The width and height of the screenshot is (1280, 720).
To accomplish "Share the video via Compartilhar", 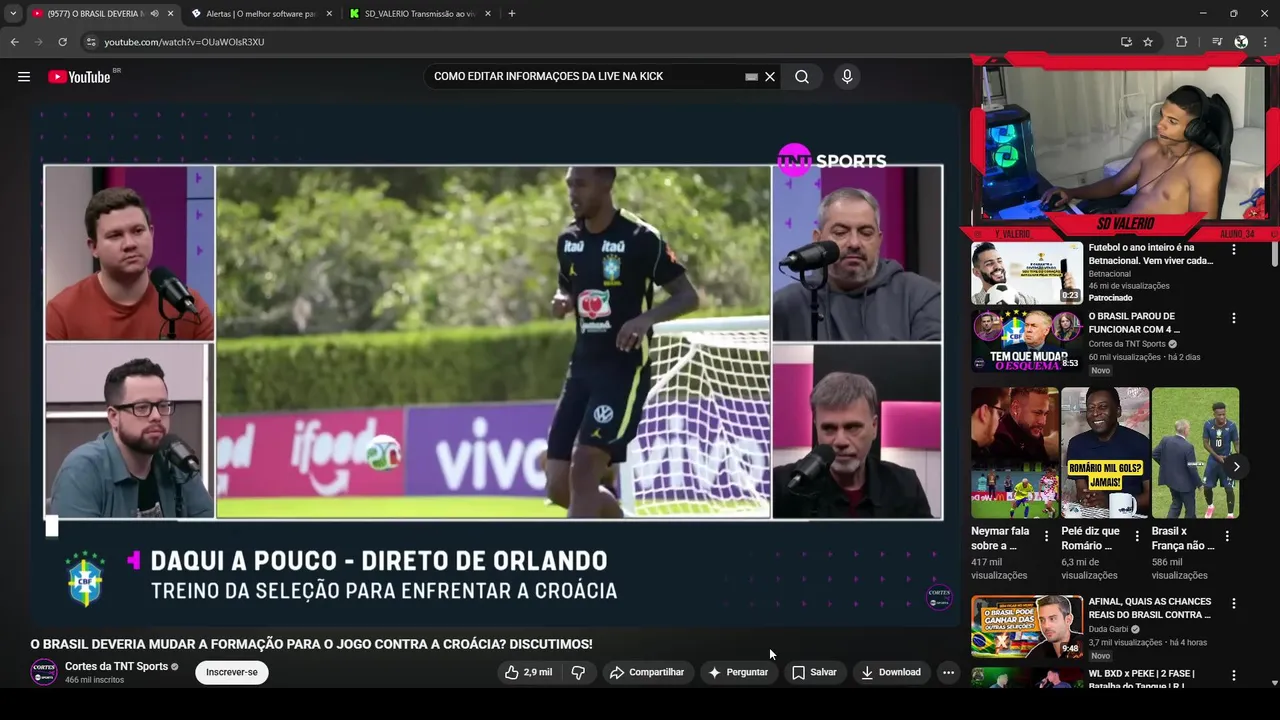I will 647,672.
